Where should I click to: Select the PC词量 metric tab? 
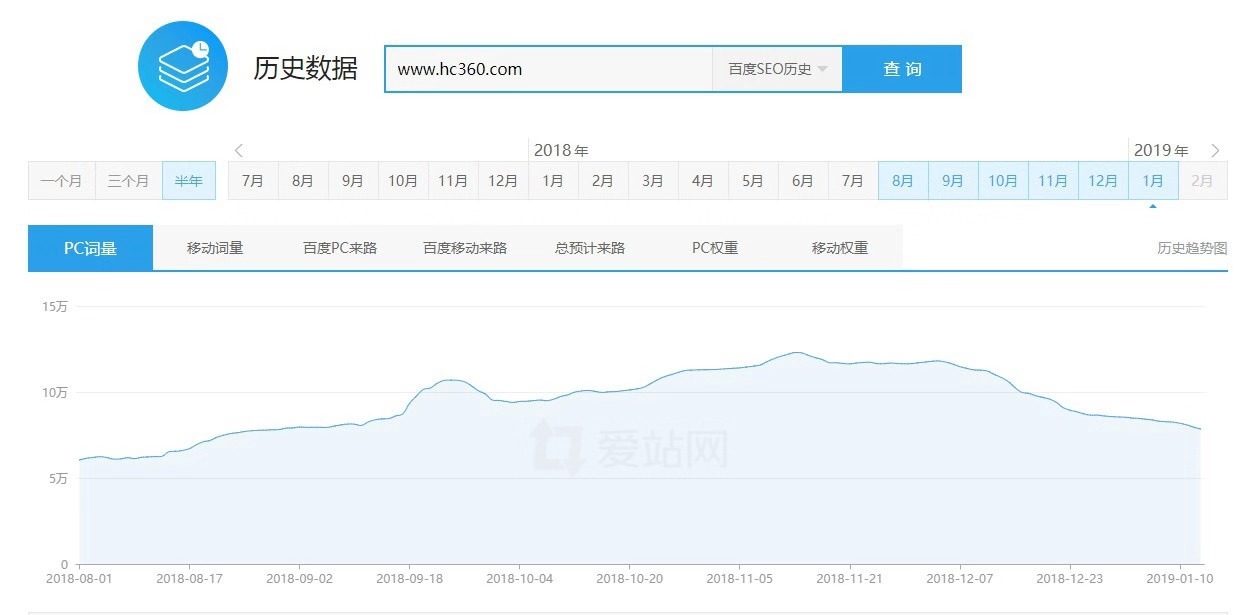click(90, 247)
